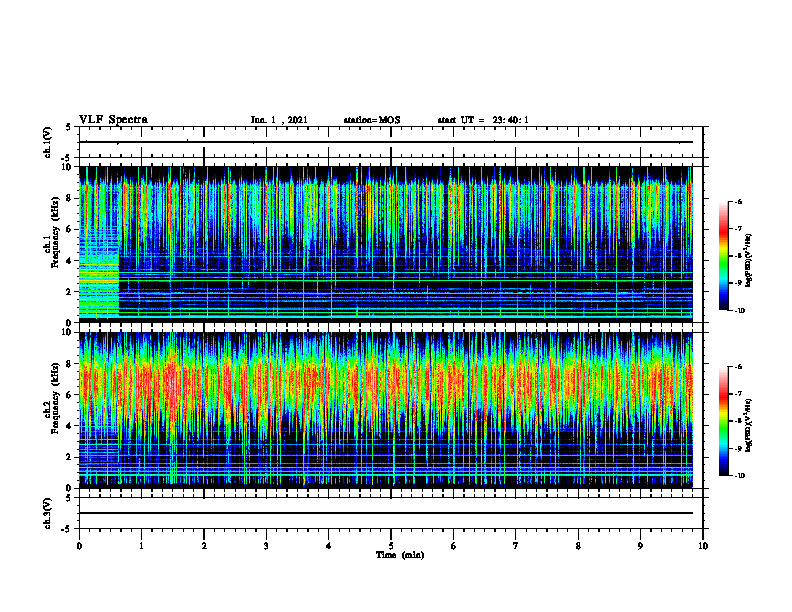Click the 8 tick on the Time axis
This screenshot has width=792, height=612.
(x=578, y=546)
